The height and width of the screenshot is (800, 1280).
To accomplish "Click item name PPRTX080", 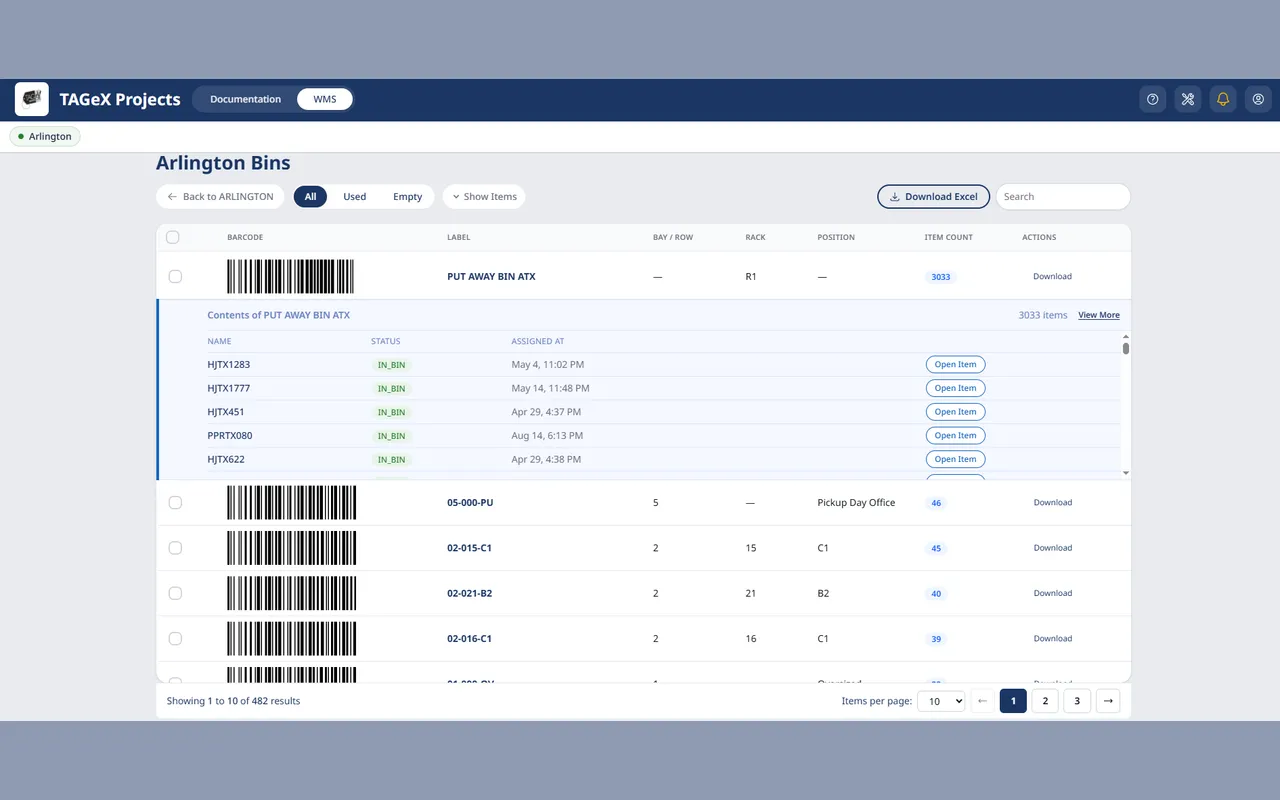I will (x=230, y=436).
